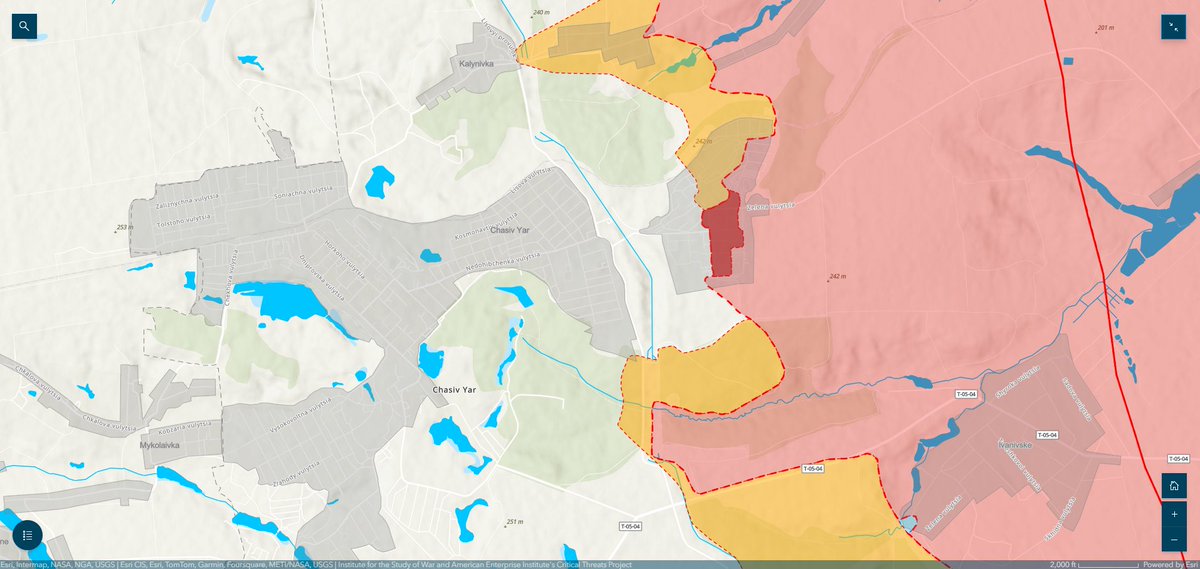Click the collapse/exit fullscreen arrows icon

[x=1173, y=27]
